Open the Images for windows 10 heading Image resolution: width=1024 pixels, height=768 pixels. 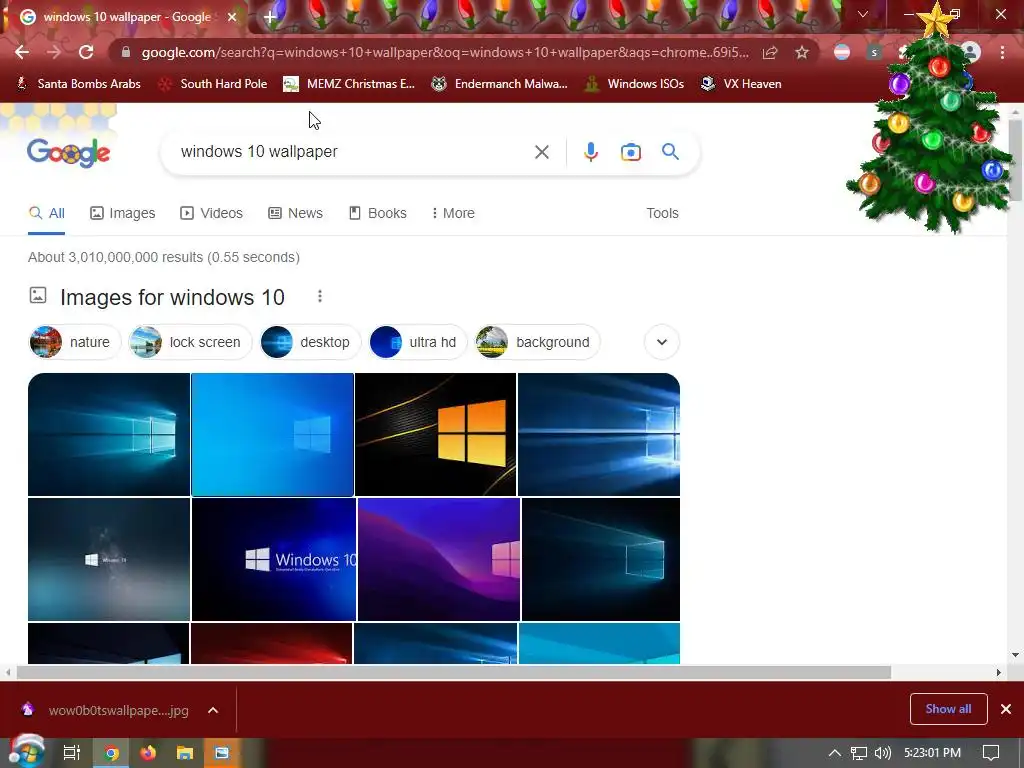pyautogui.click(x=172, y=298)
